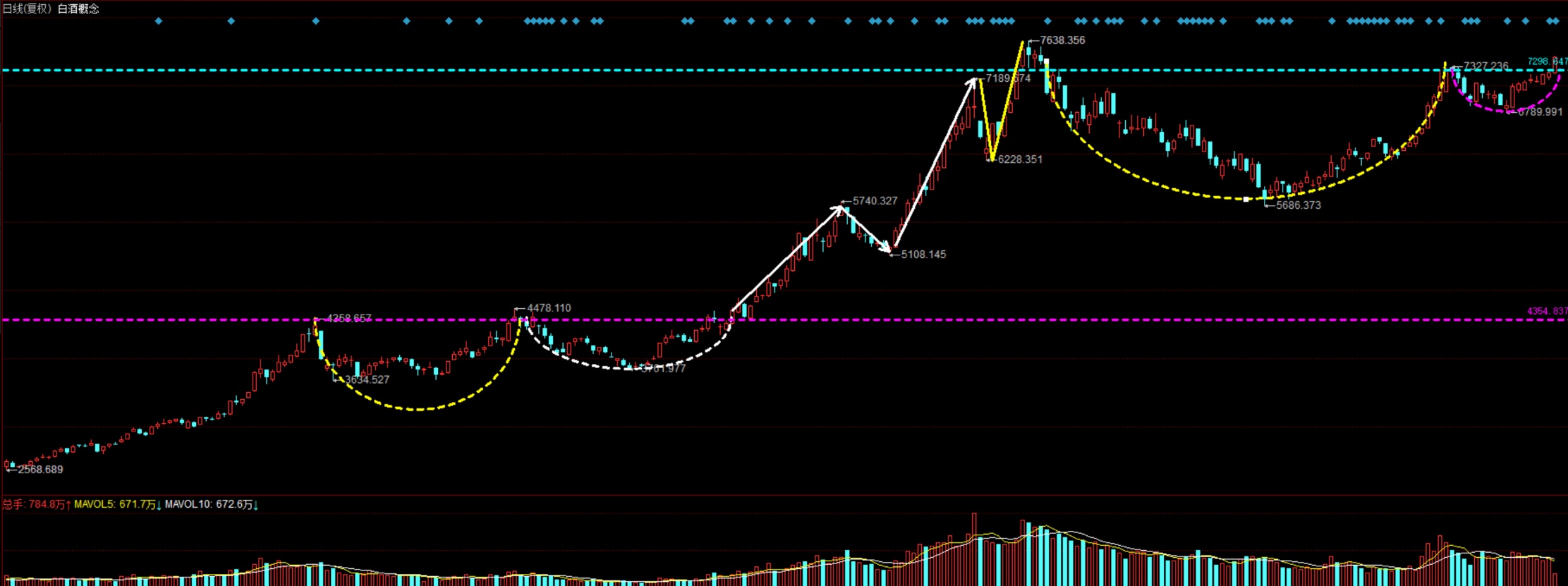Click the 5740.327 high price label
This screenshot has height=586, width=1568.
point(875,201)
